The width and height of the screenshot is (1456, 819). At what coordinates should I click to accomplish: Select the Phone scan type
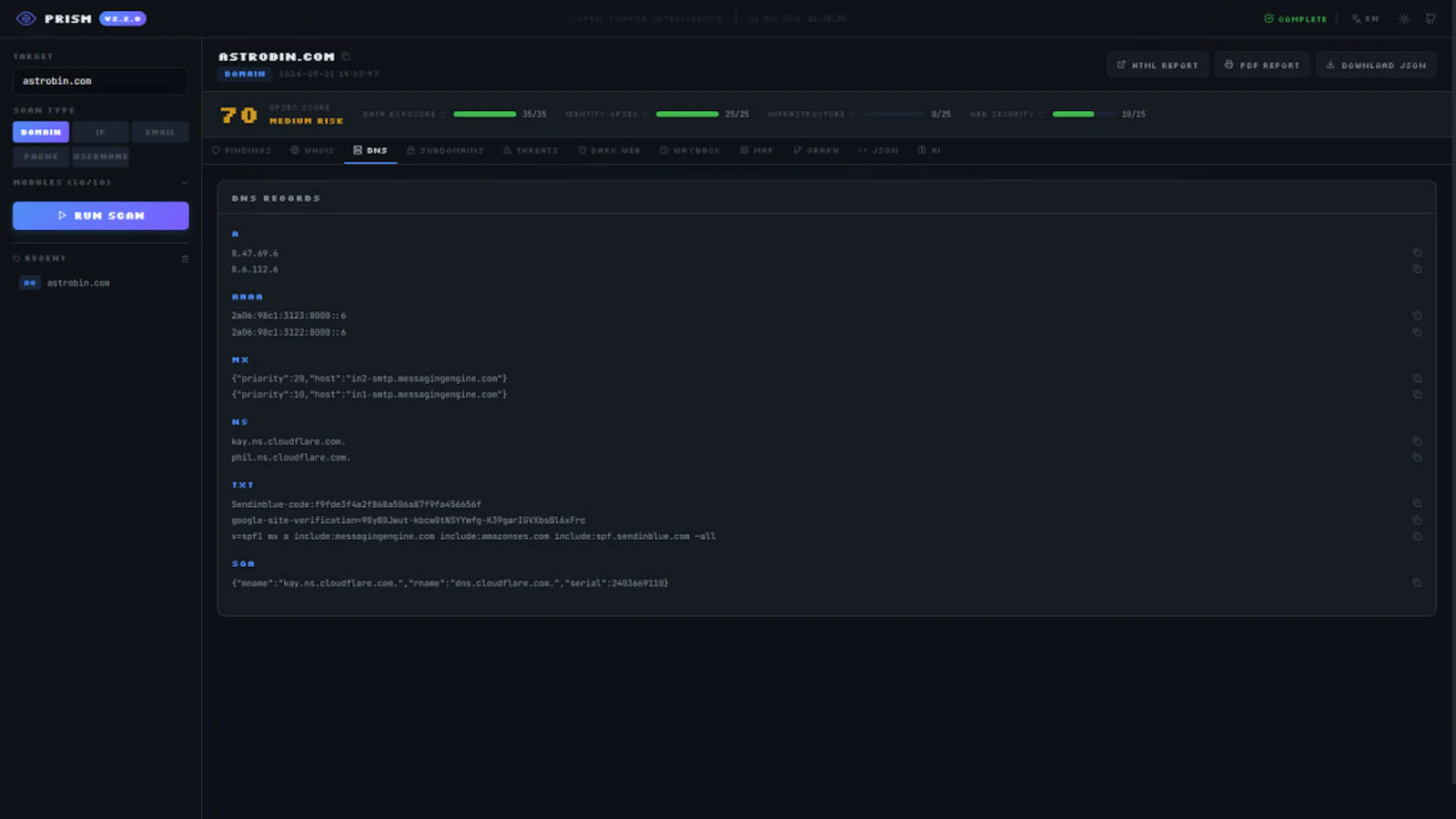click(x=41, y=157)
